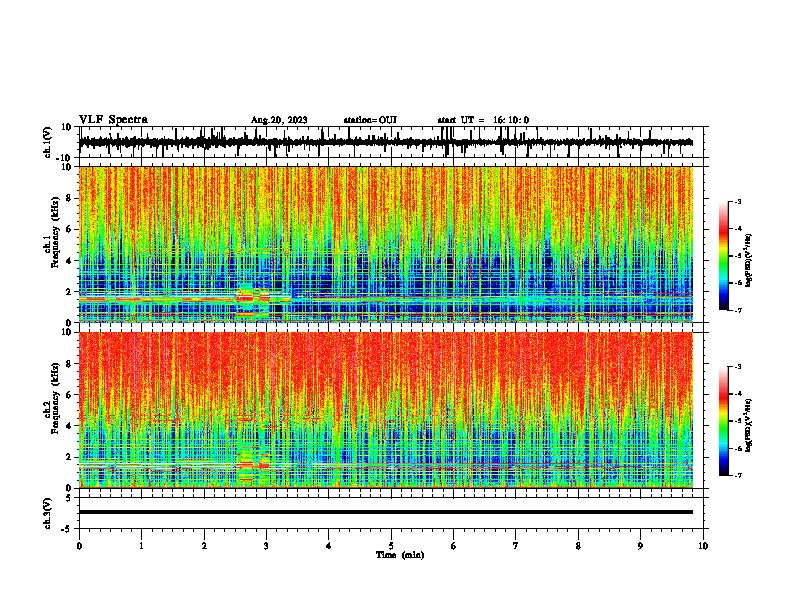Click the ch.3(V) panel axis label
The image size is (792, 612).
48,513
